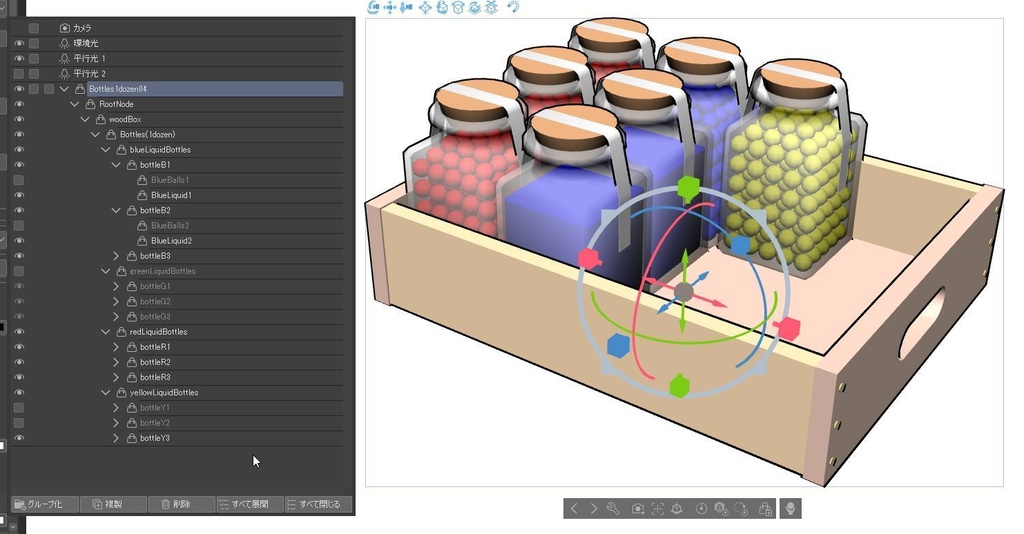This screenshot has width=1024, height=534.
Task: Collapse the redLiquidBottles group
Action: [x=106, y=332]
